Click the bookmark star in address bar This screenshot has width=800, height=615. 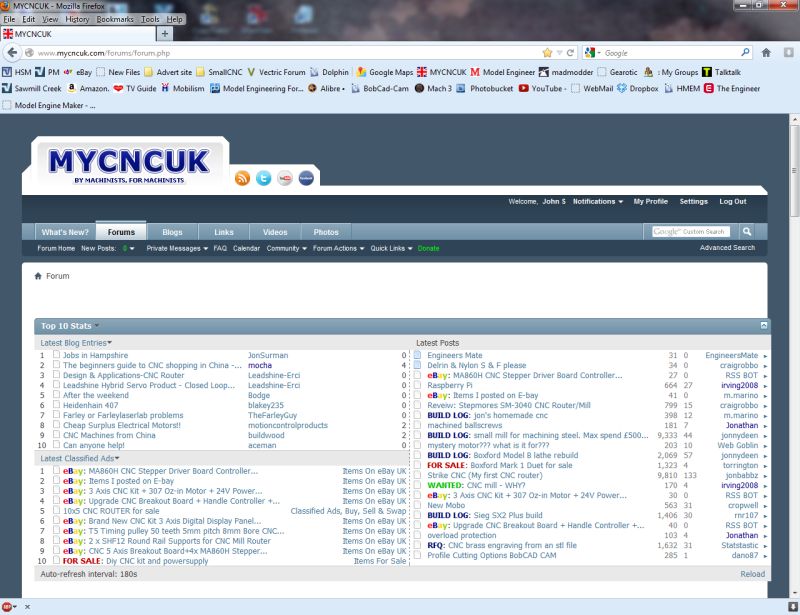pyautogui.click(x=547, y=52)
